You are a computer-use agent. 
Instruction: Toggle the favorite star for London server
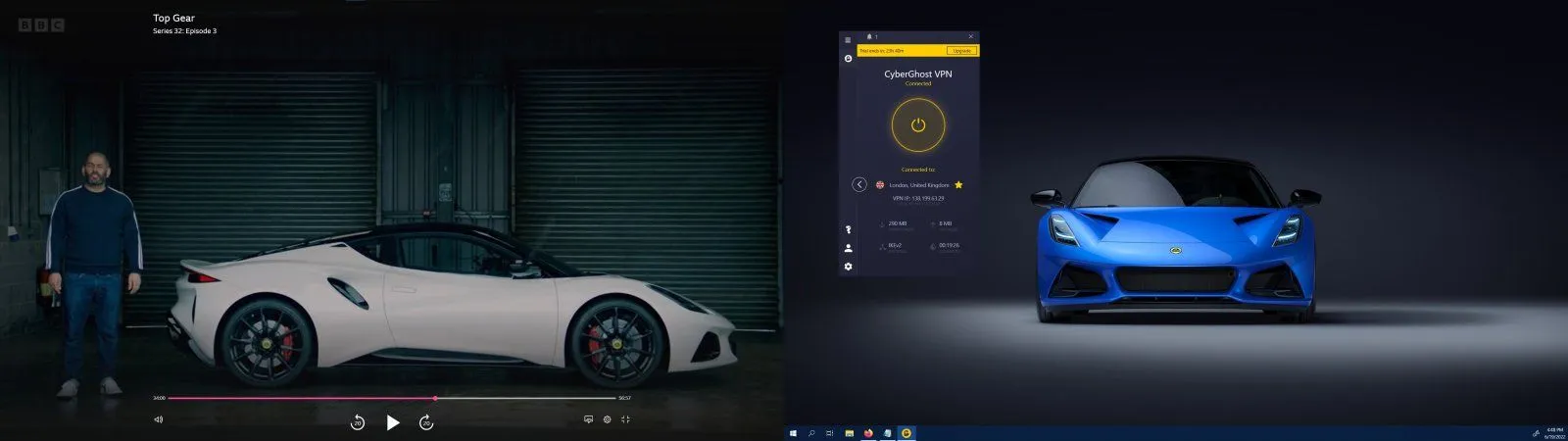tap(958, 184)
